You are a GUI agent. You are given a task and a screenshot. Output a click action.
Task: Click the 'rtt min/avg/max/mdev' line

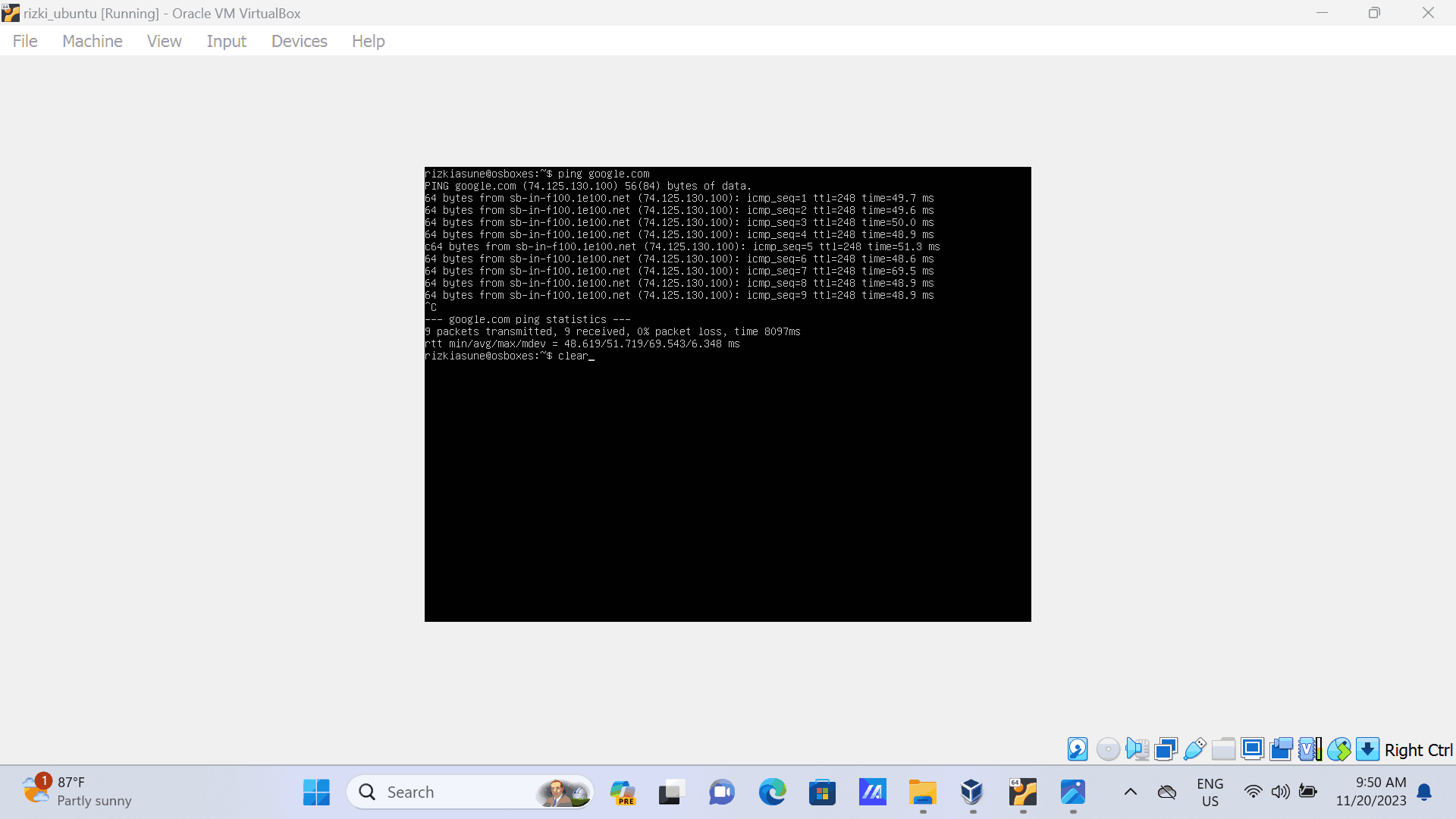pos(582,344)
